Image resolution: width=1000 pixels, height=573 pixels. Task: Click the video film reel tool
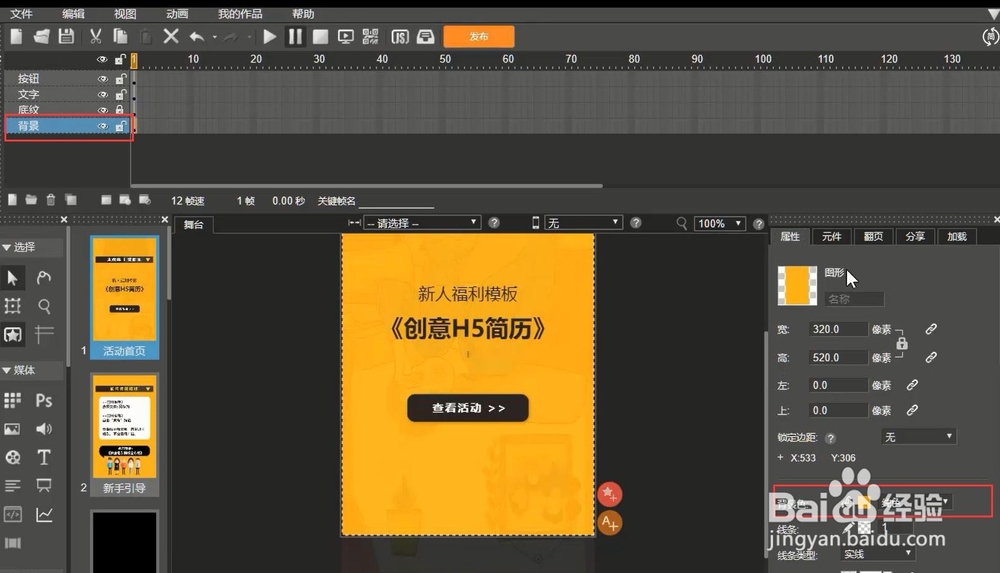(13, 457)
